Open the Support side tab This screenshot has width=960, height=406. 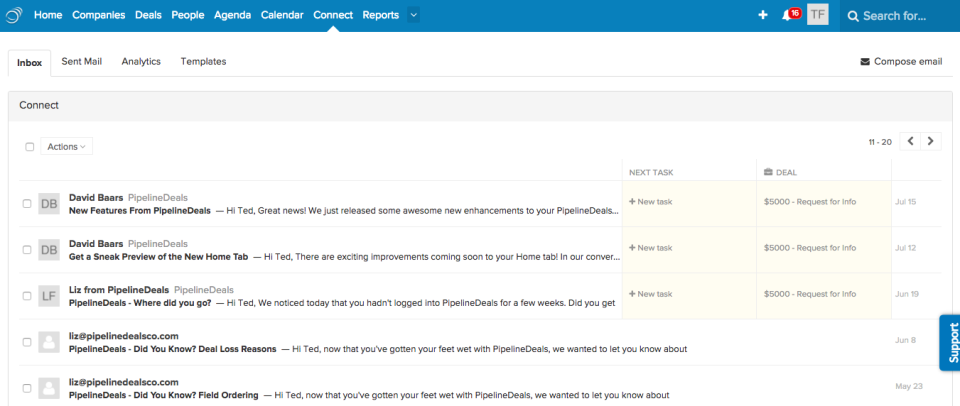tap(950, 343)
